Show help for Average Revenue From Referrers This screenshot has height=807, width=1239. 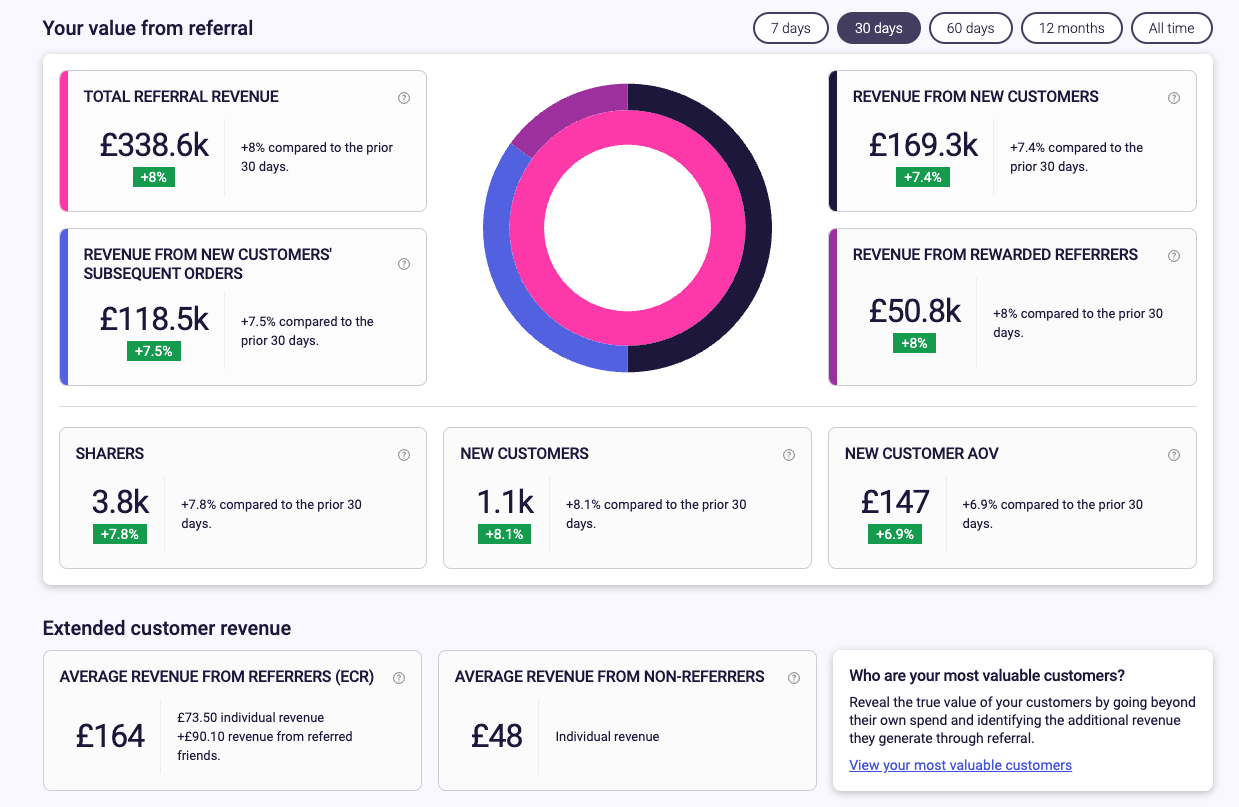(x=399, y=678)
